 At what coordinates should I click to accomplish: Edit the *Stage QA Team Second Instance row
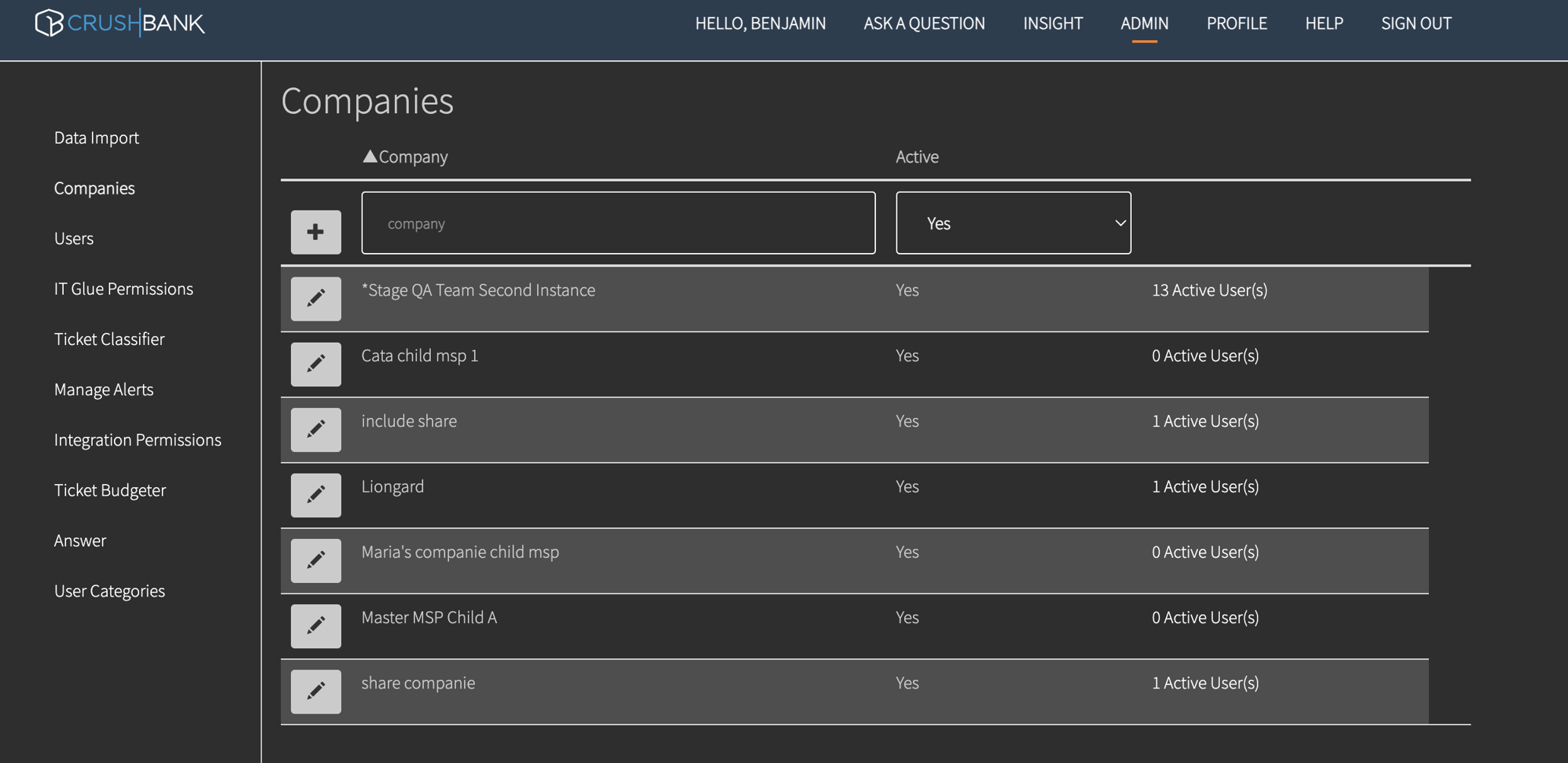click(x=315, y=298)
